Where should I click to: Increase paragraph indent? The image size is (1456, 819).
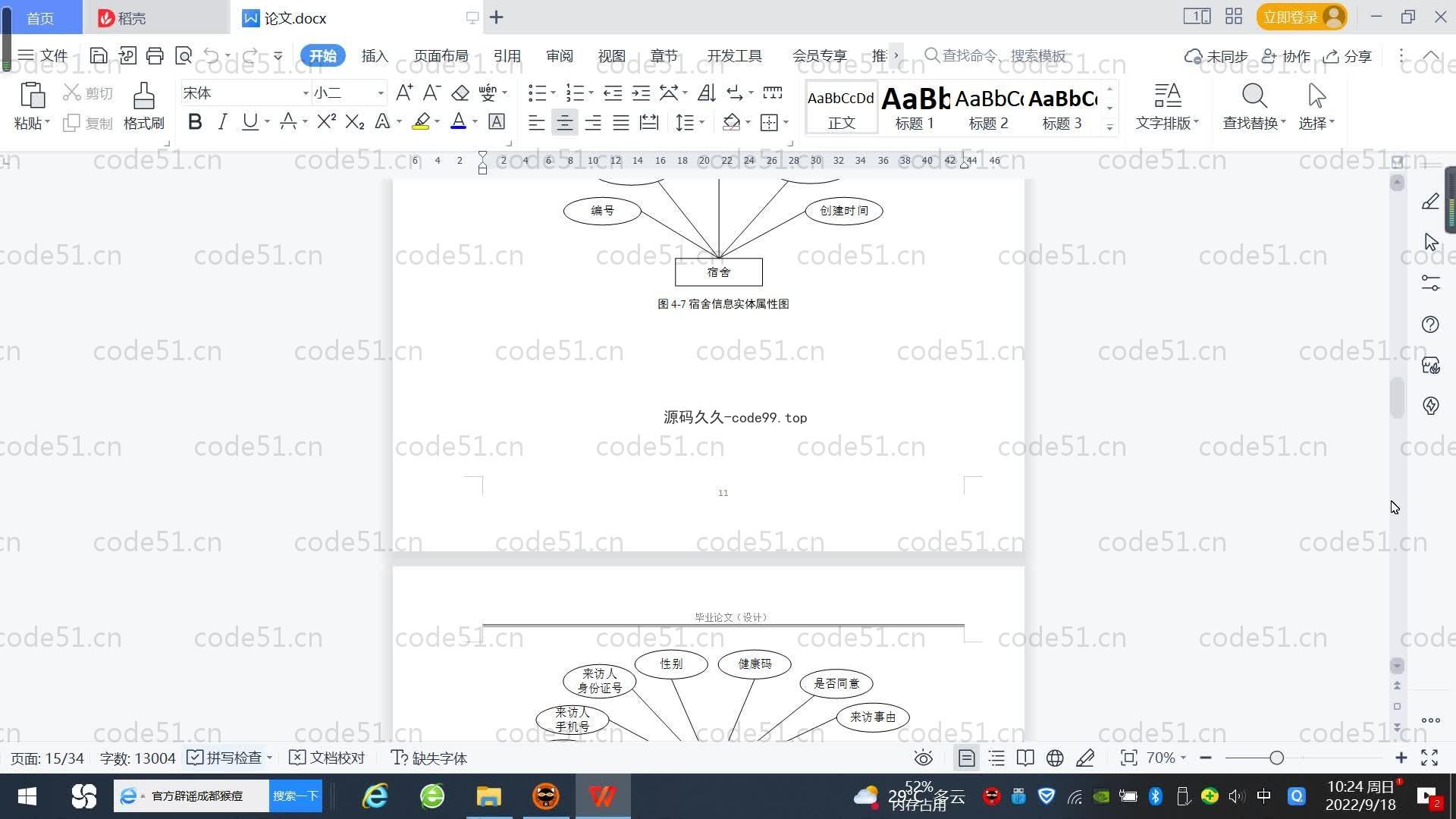click(x=641, y=93)
